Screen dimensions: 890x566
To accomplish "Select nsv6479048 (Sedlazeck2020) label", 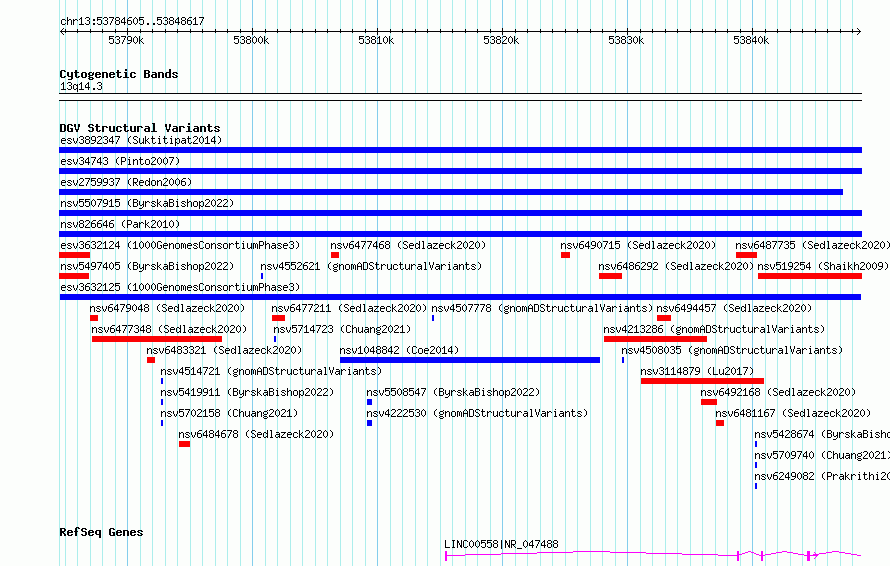I will [167, 308].
